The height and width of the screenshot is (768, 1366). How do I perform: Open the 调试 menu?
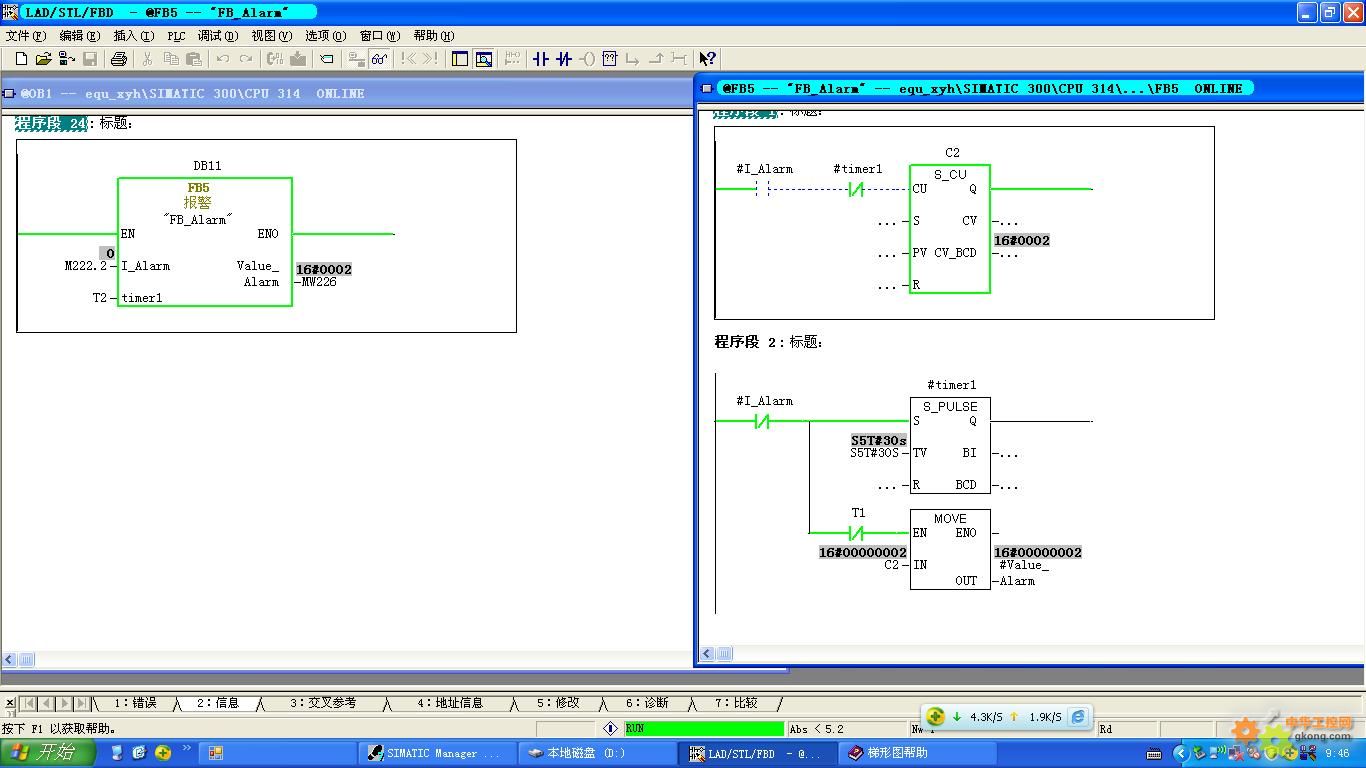click(x=217, y=35)
